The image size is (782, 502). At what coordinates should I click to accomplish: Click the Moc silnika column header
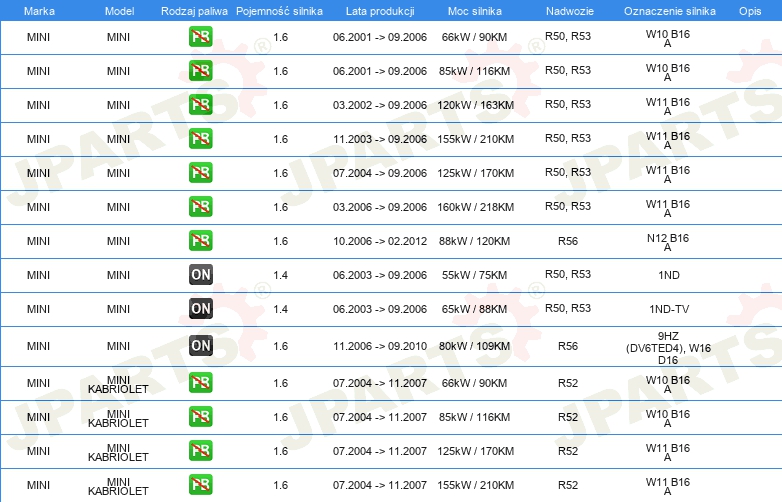point(474,11)
